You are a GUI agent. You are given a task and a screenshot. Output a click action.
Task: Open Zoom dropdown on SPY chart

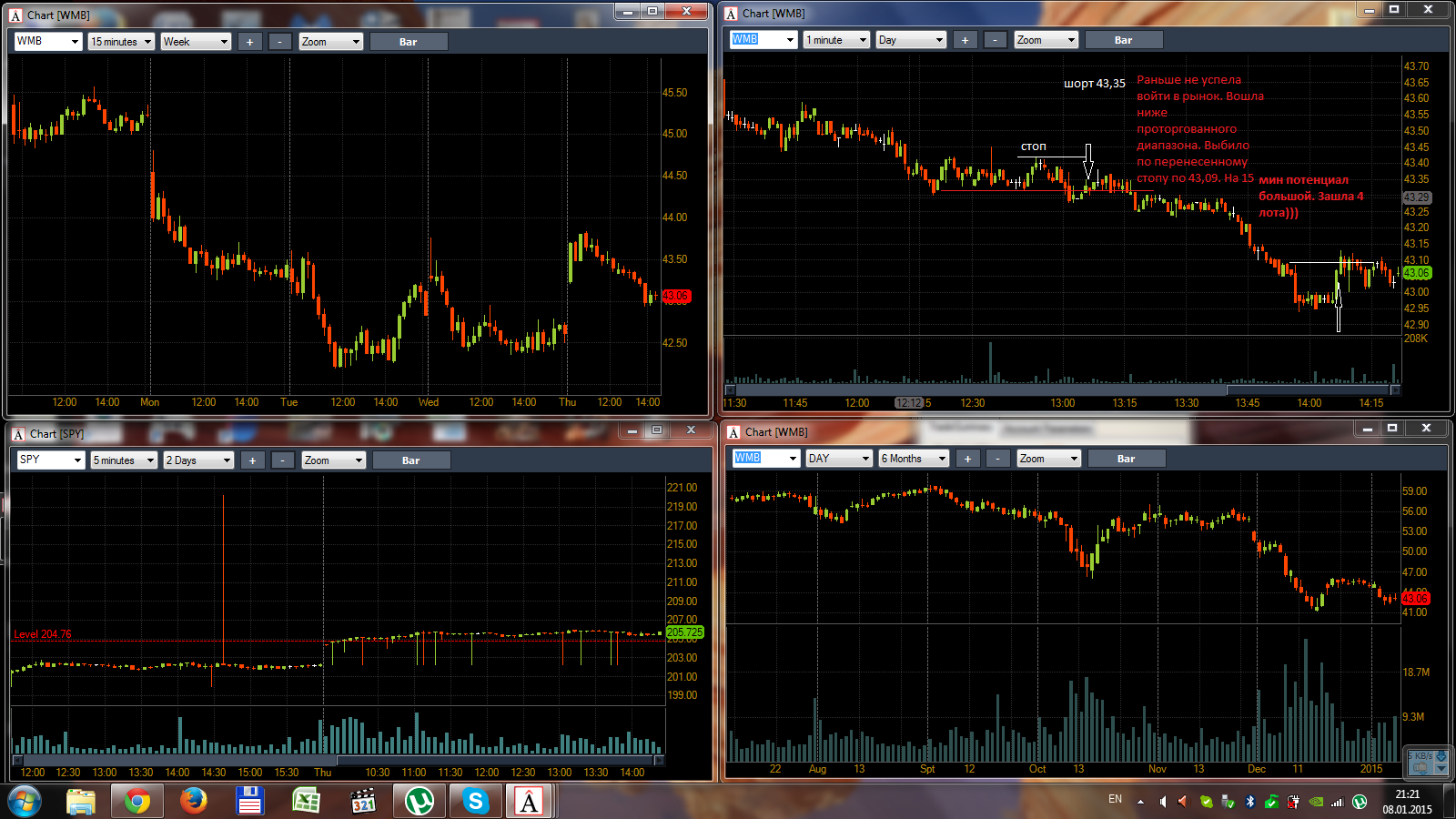(x=334, y=460)
